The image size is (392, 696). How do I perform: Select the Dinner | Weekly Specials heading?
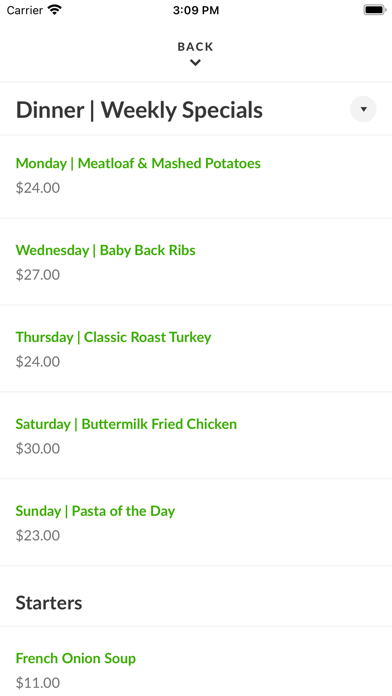pos(139,110)
